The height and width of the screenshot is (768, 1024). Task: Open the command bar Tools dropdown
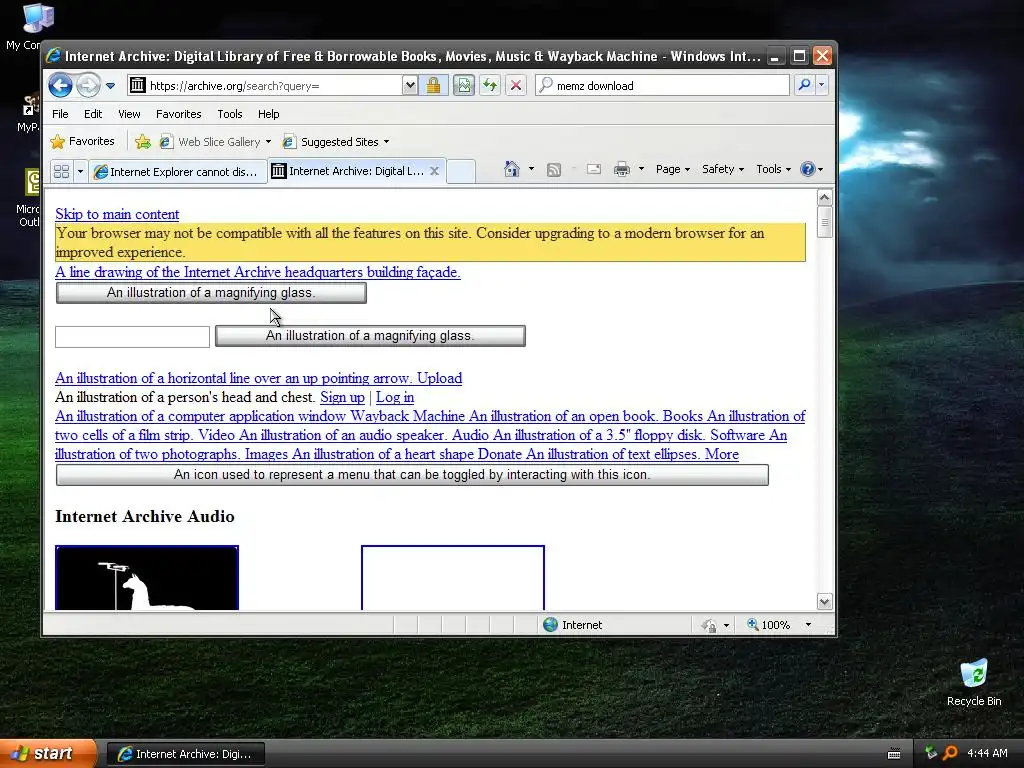coord(773,169)
